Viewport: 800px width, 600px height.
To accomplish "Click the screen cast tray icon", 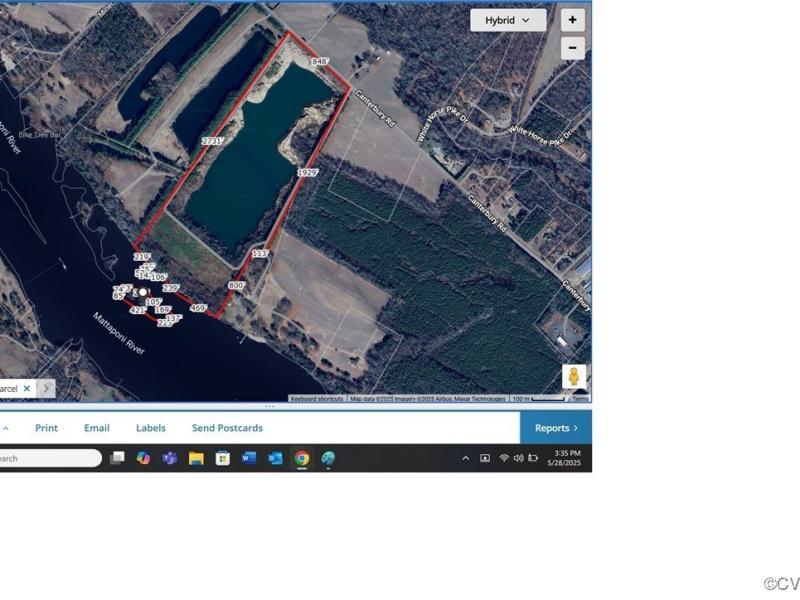I will (485, 458).
